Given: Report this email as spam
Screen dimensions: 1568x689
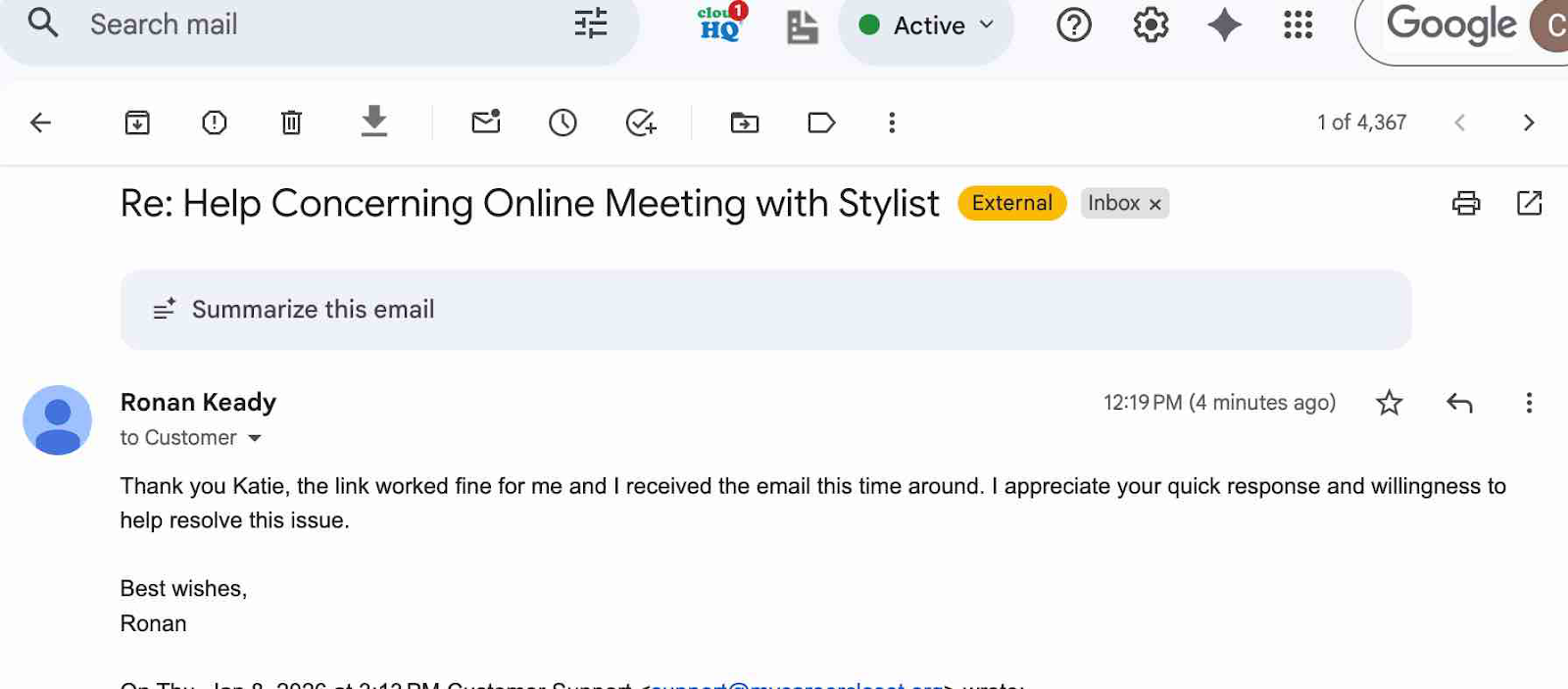Looking at the screenshot, I should pyautogui.click(x=214, y=123).
